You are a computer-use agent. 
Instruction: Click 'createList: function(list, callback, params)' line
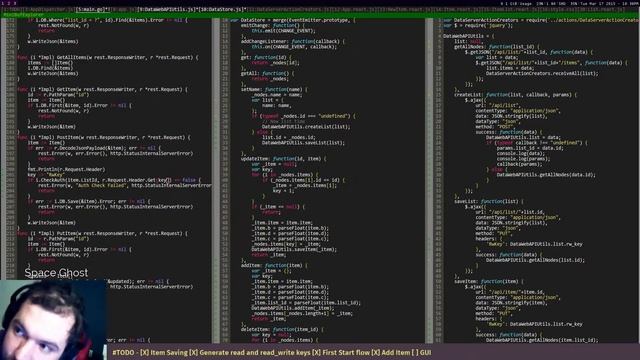pos(516,95)
